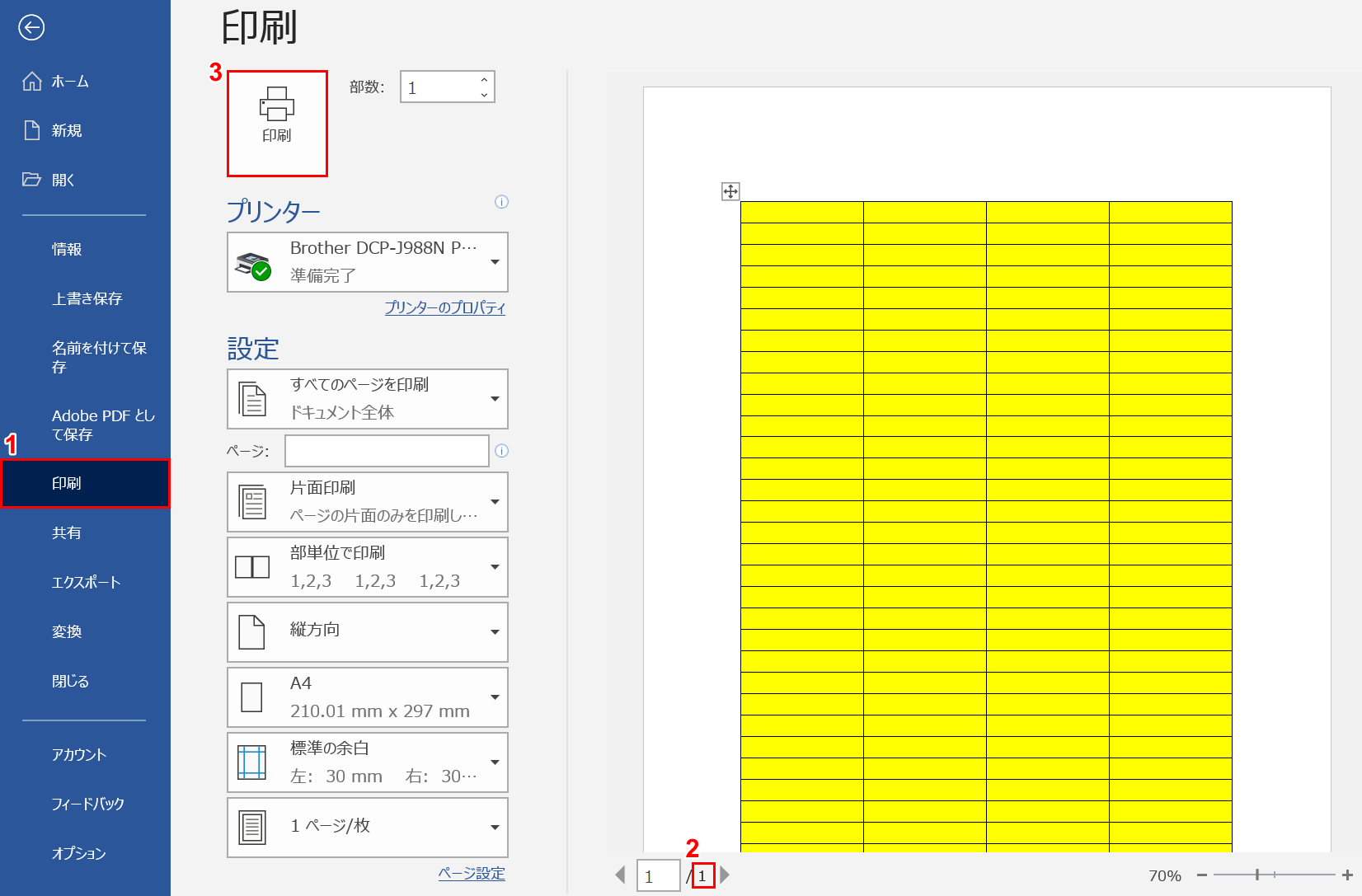Screen dimensions: 1362x896
Task: Go to next page in preview
Action: [725, 875]
